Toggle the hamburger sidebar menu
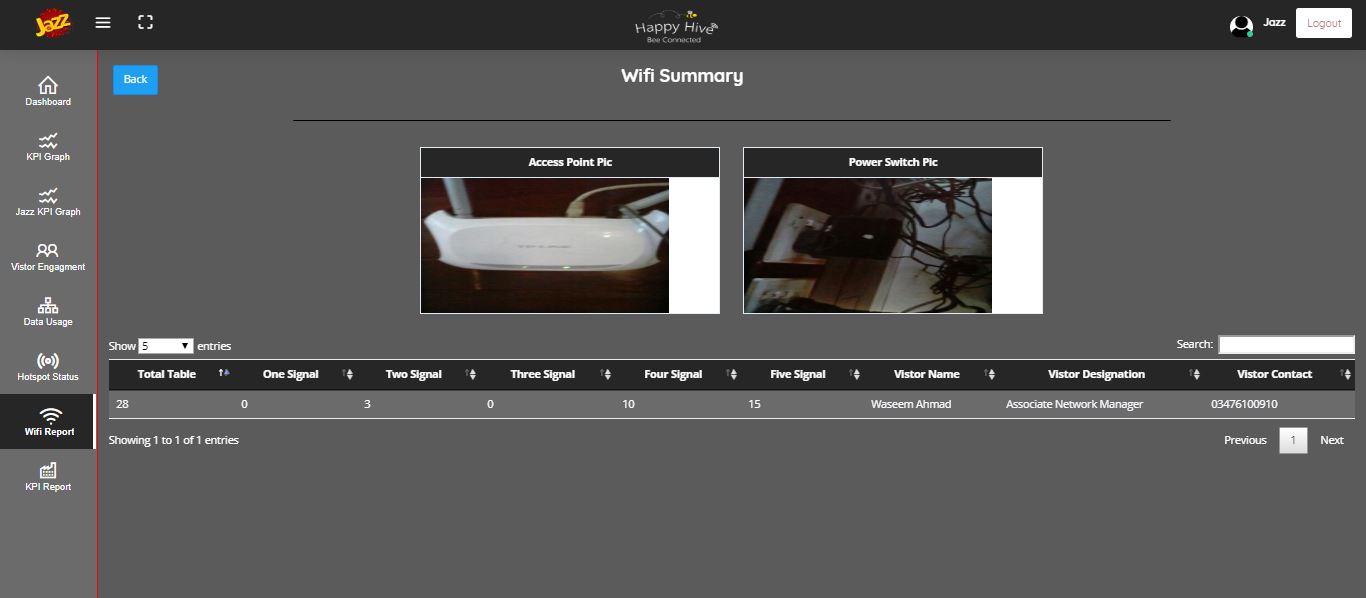 click(x=103, y=22)
